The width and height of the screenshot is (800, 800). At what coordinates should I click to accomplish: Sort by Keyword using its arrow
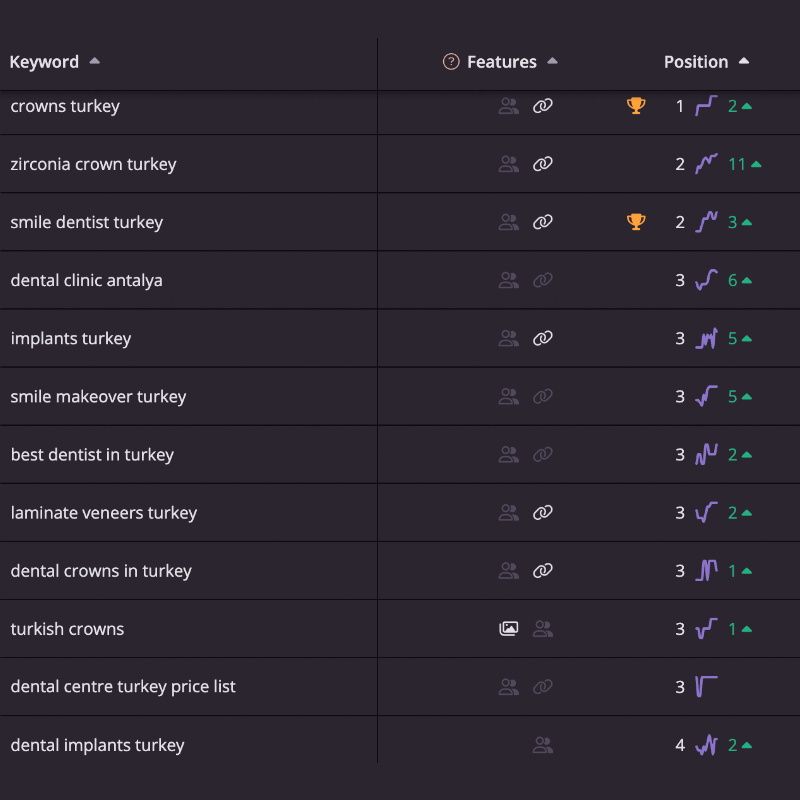[x=94, y=61]
